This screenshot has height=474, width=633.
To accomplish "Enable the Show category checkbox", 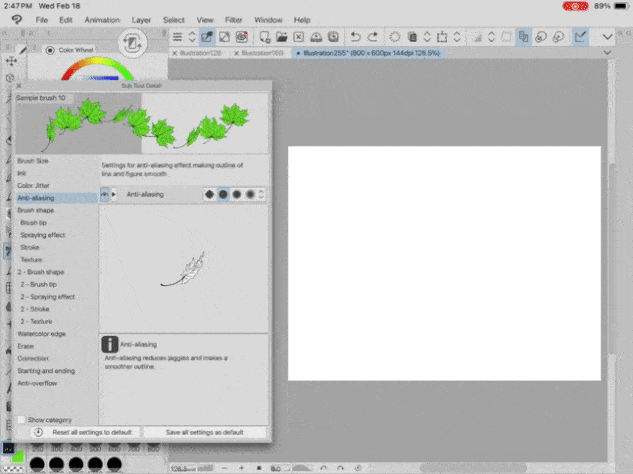I will tap(21, 420).
